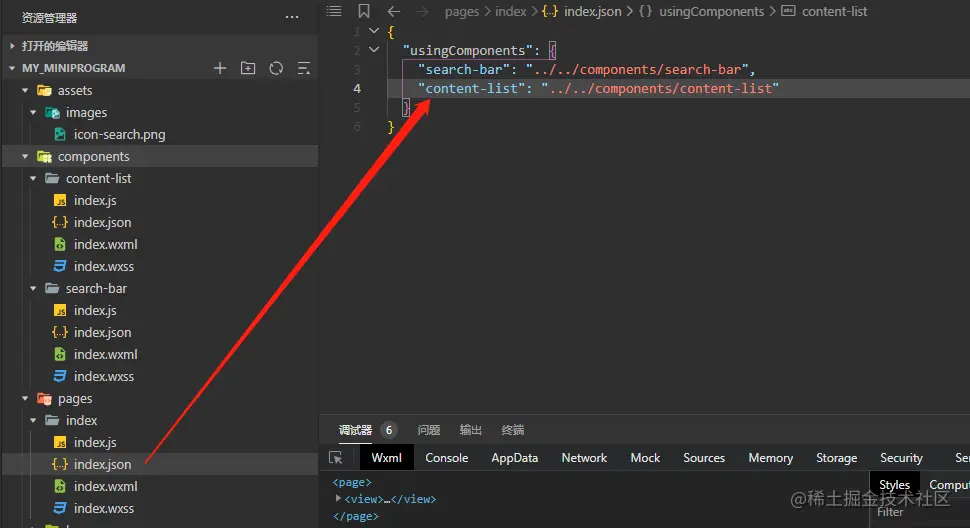Open the Network debugger tab
Viewport: 970px width, 528px height.
click(584, 458)
